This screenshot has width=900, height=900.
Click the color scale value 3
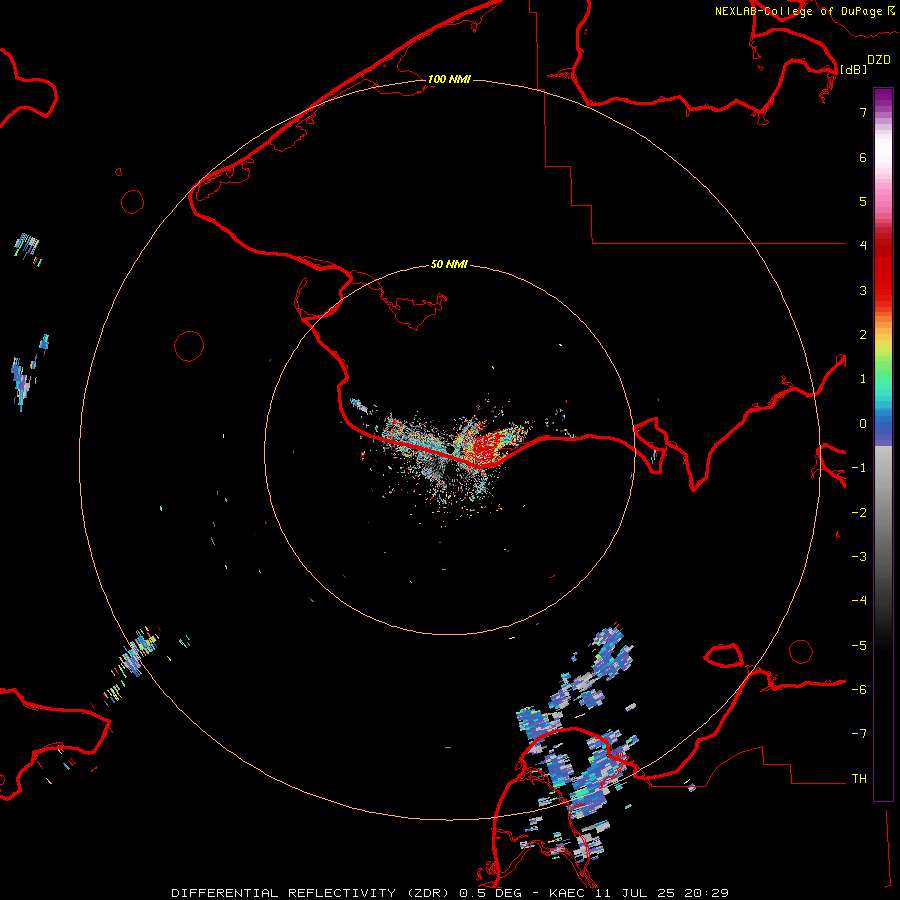(863, 290)
